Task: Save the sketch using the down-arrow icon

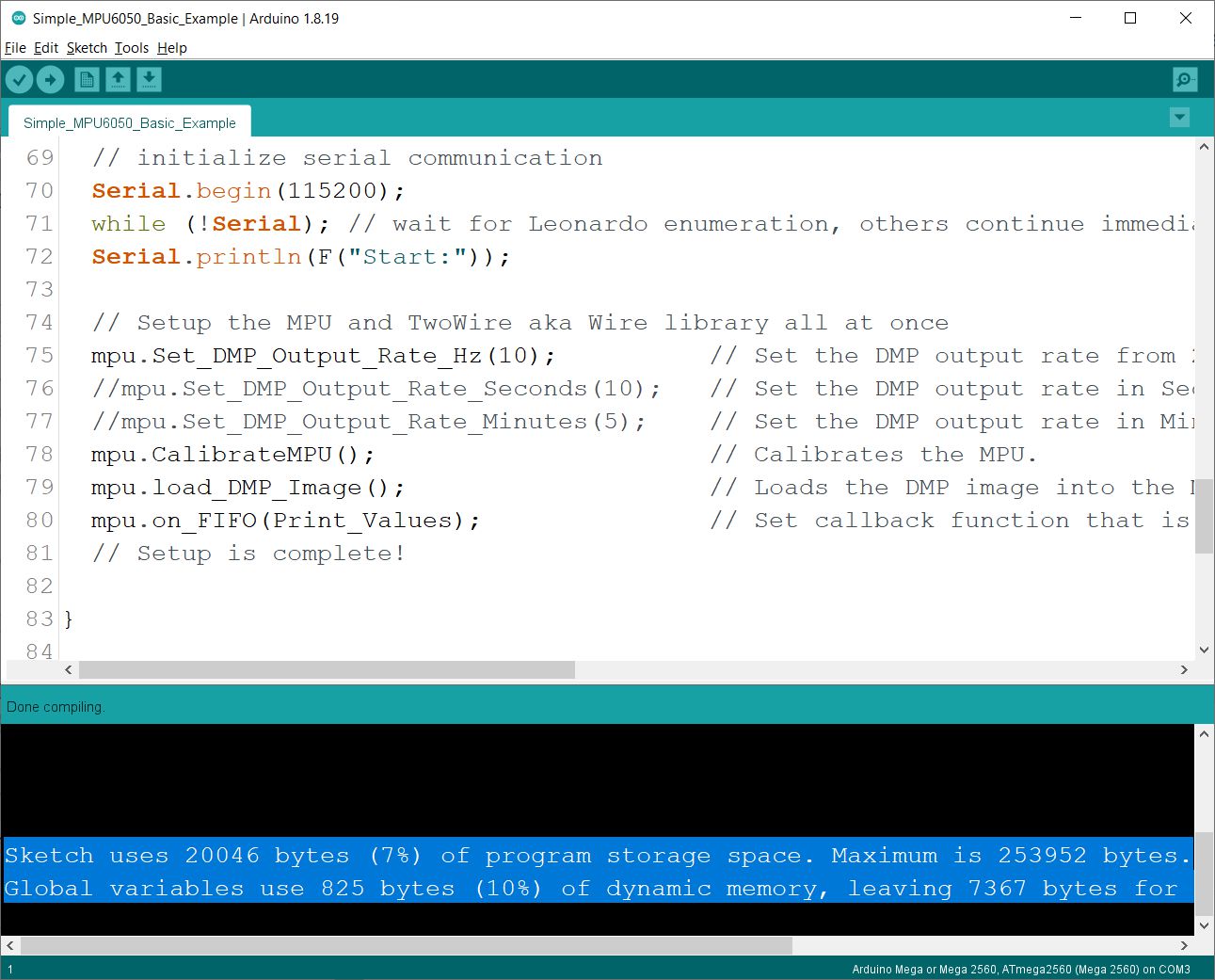Action: click(149, 79)
